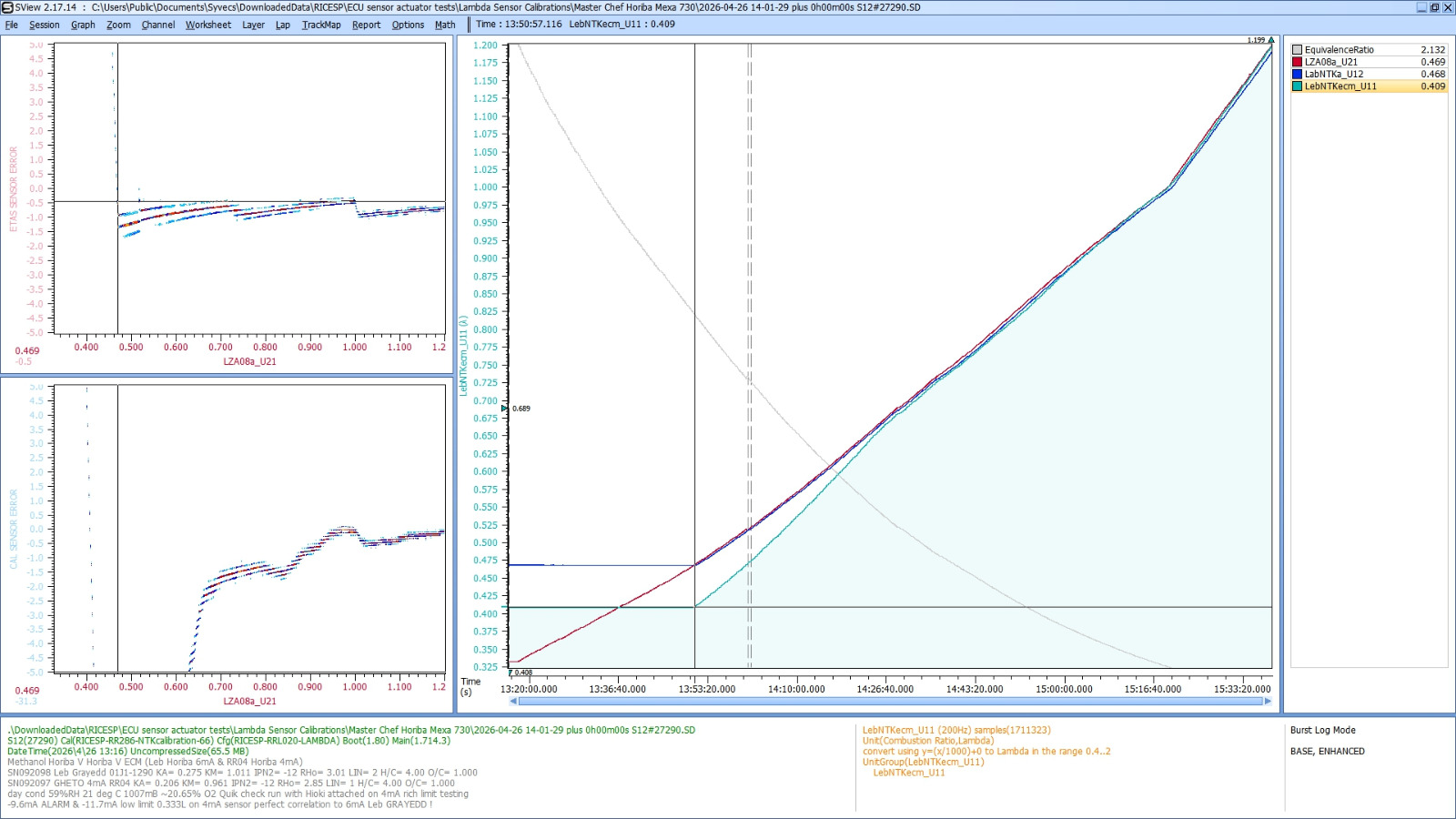Image resolution: width=1456 pixels, height=819 pixels.
Task: Click the blue LabNTKa_U12 color swatch
Action: tap(1298, 75)
